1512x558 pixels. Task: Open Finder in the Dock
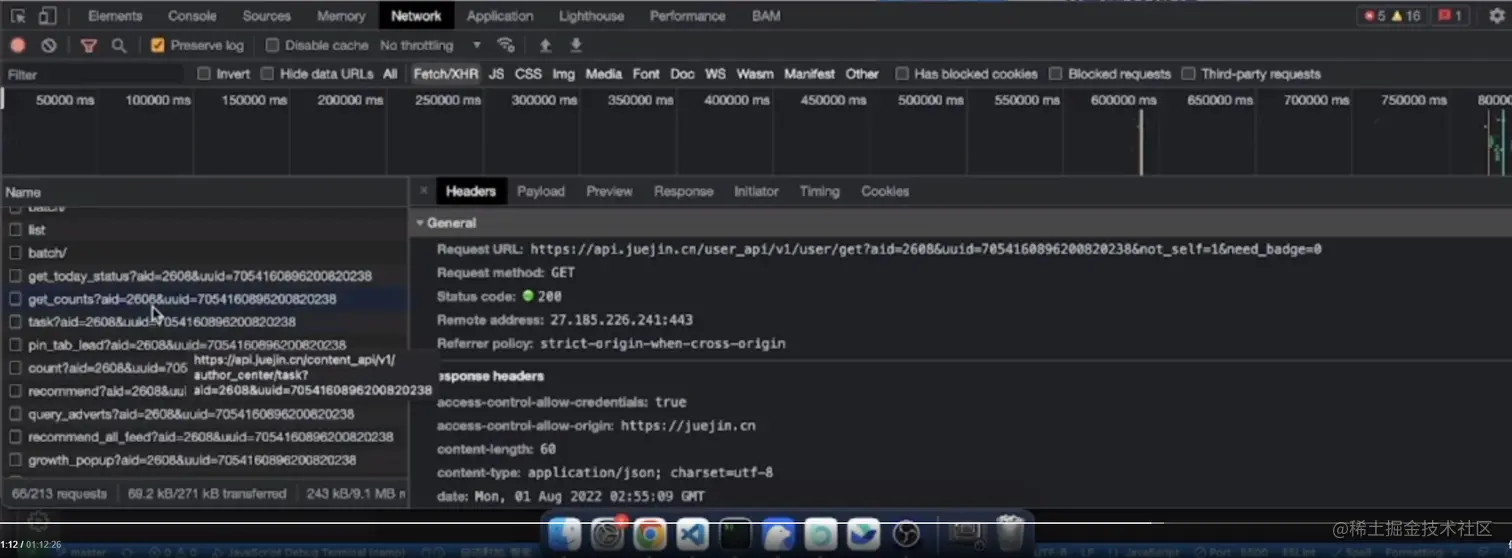[x=565, y=534]
